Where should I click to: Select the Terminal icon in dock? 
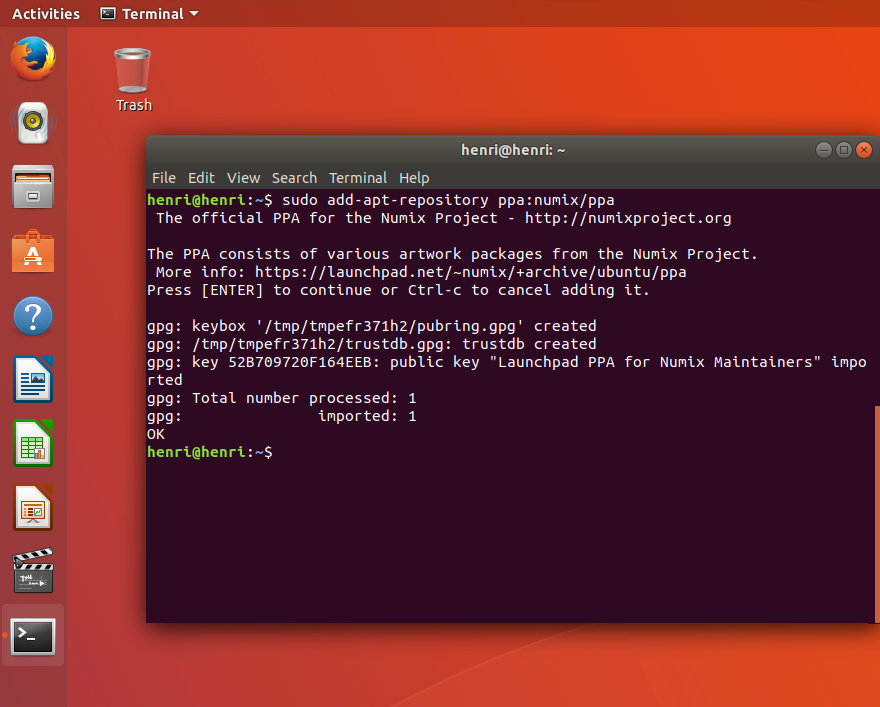point(33,636)
